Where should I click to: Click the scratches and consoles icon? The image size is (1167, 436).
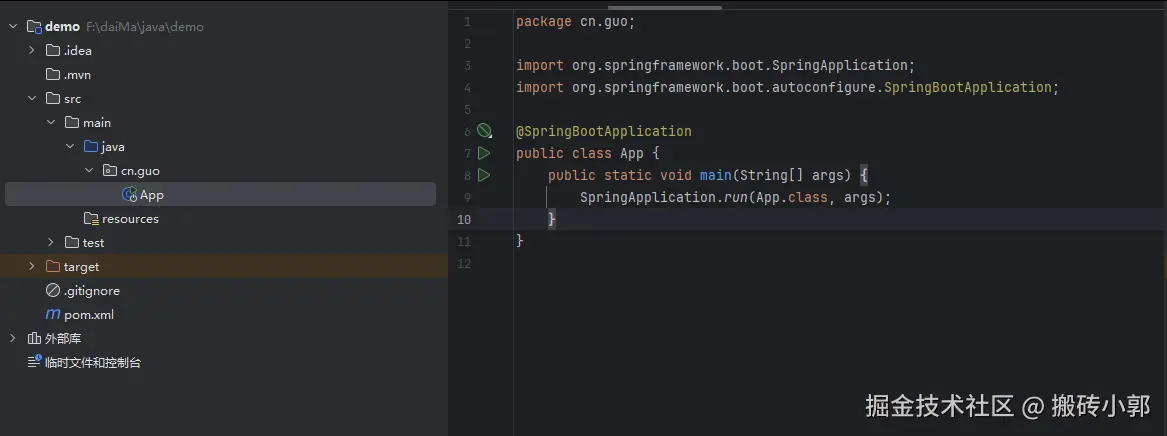(34, 363)
